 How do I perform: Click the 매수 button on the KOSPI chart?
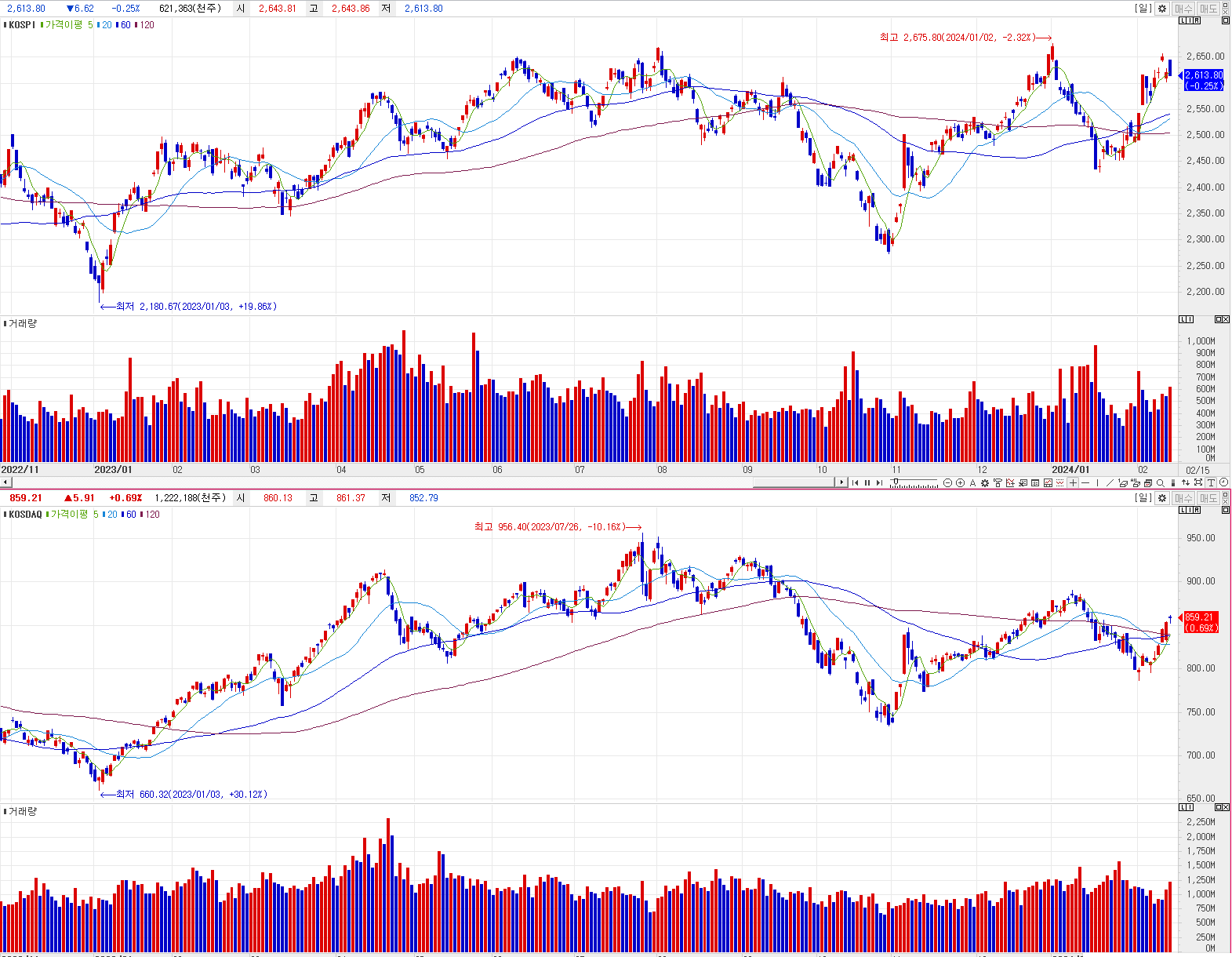pos(1183,9)
